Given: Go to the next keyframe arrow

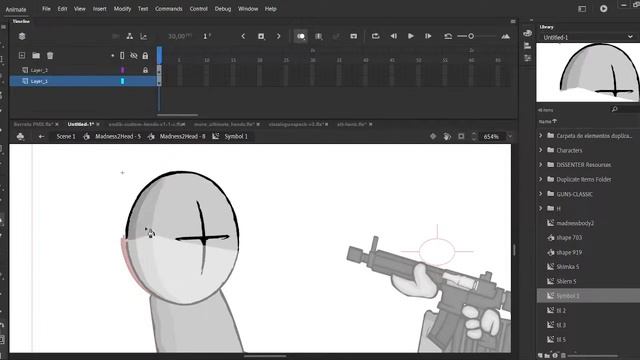Looking at the screenshot, I should point(278,36).
